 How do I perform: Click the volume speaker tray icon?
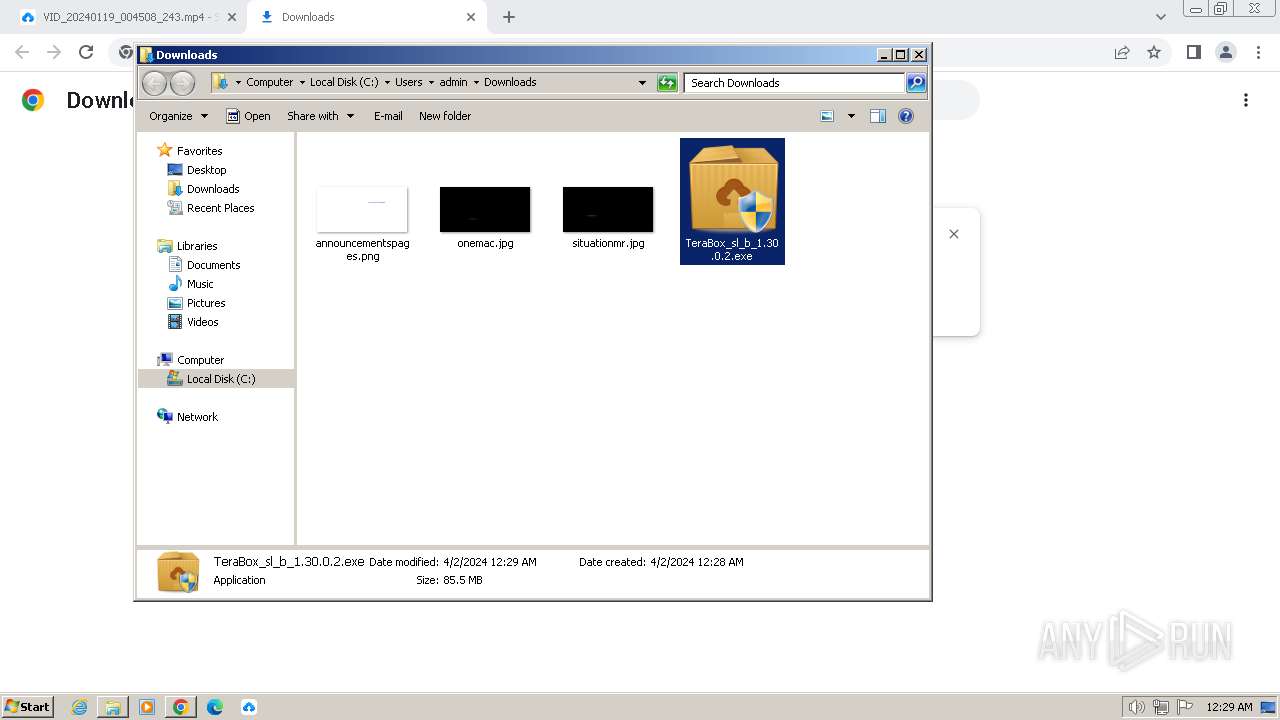1137,707
